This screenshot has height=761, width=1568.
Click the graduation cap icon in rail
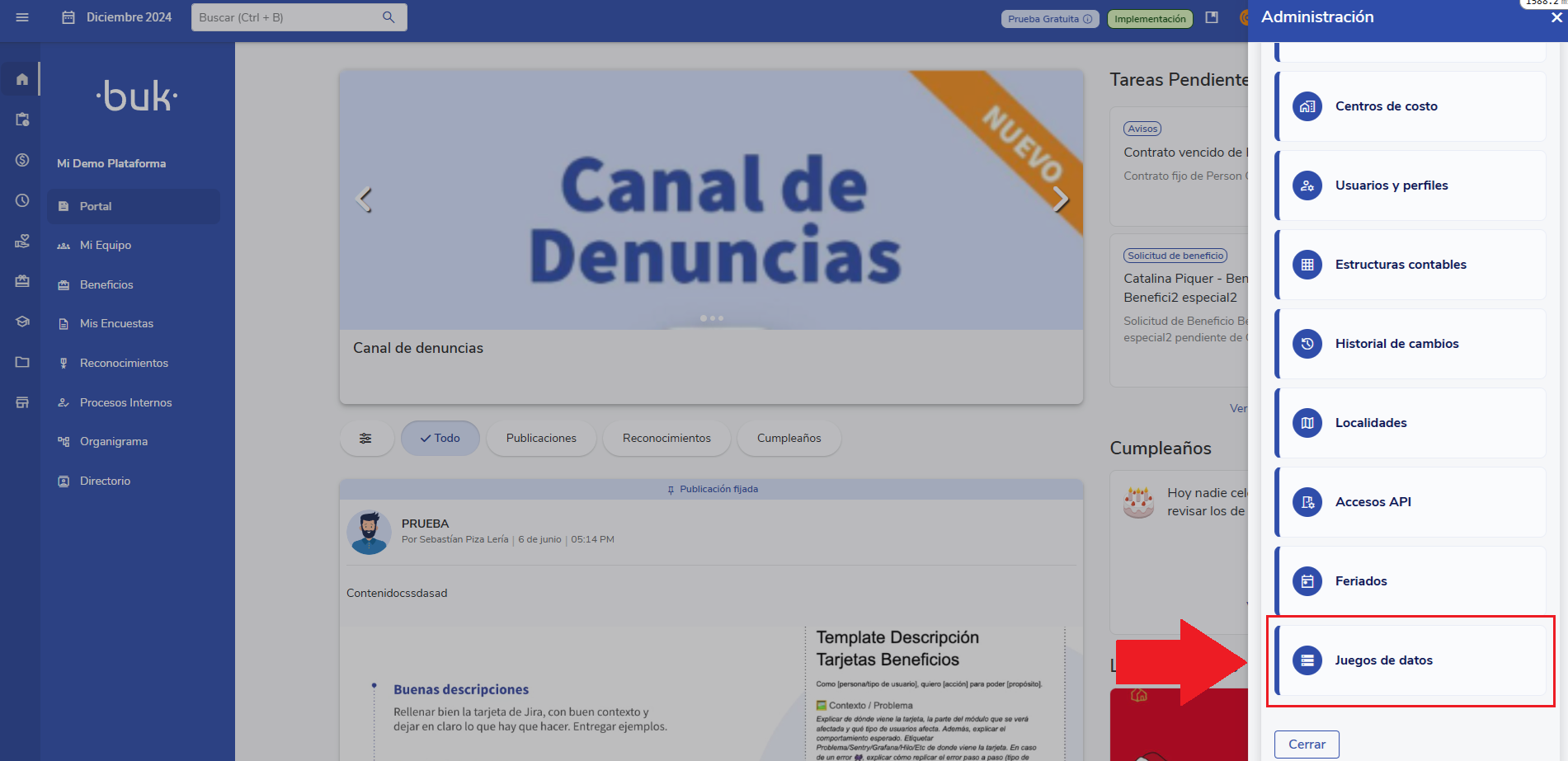click(x=22, y=322)
